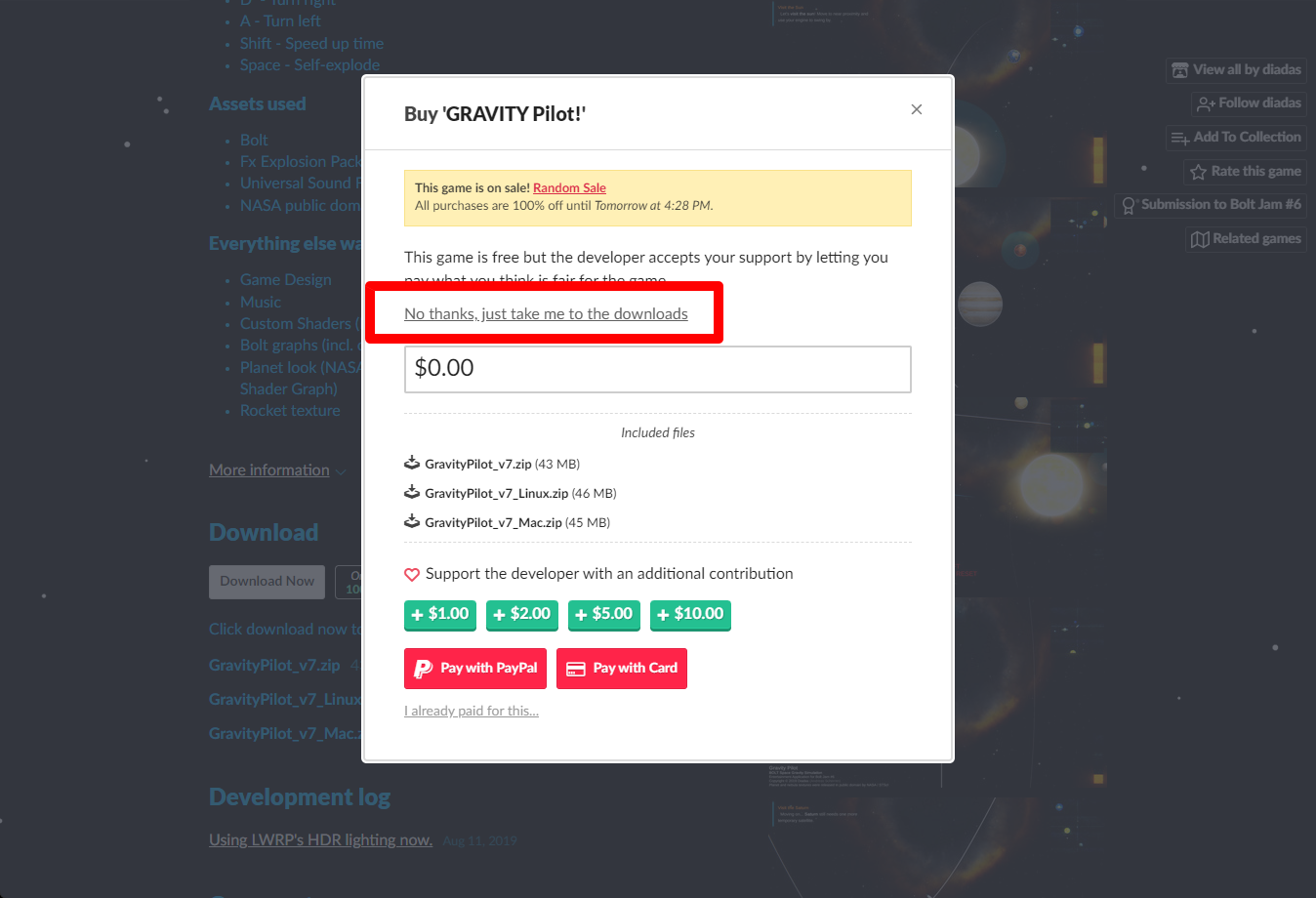Click the star icon in Rate this game
Image resolution: width=1316 pixels, height=898 pixels.
[1198, 172]
